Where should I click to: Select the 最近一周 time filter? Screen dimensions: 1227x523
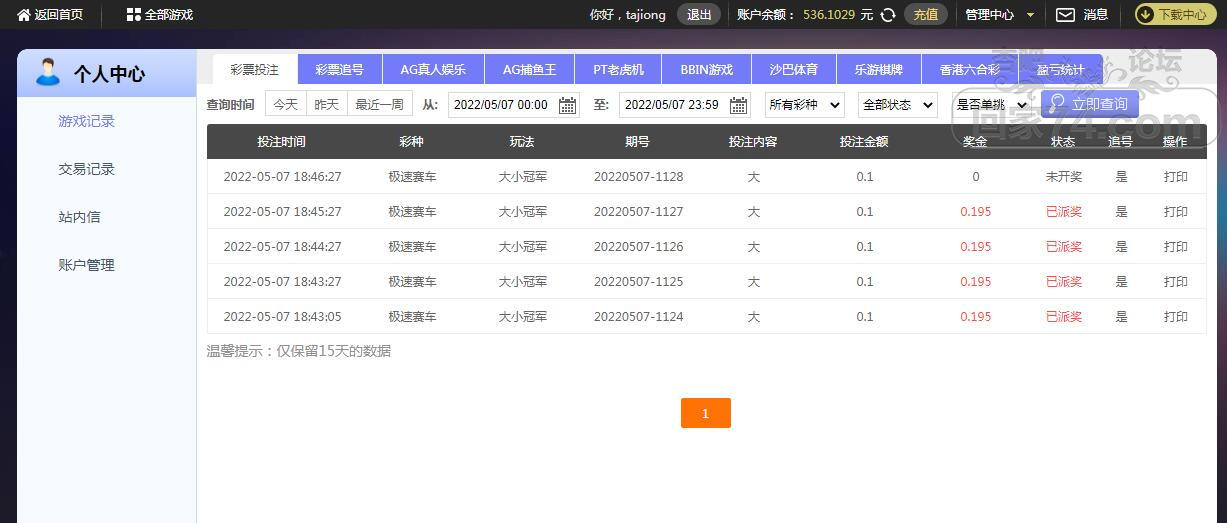click(379, 105)
